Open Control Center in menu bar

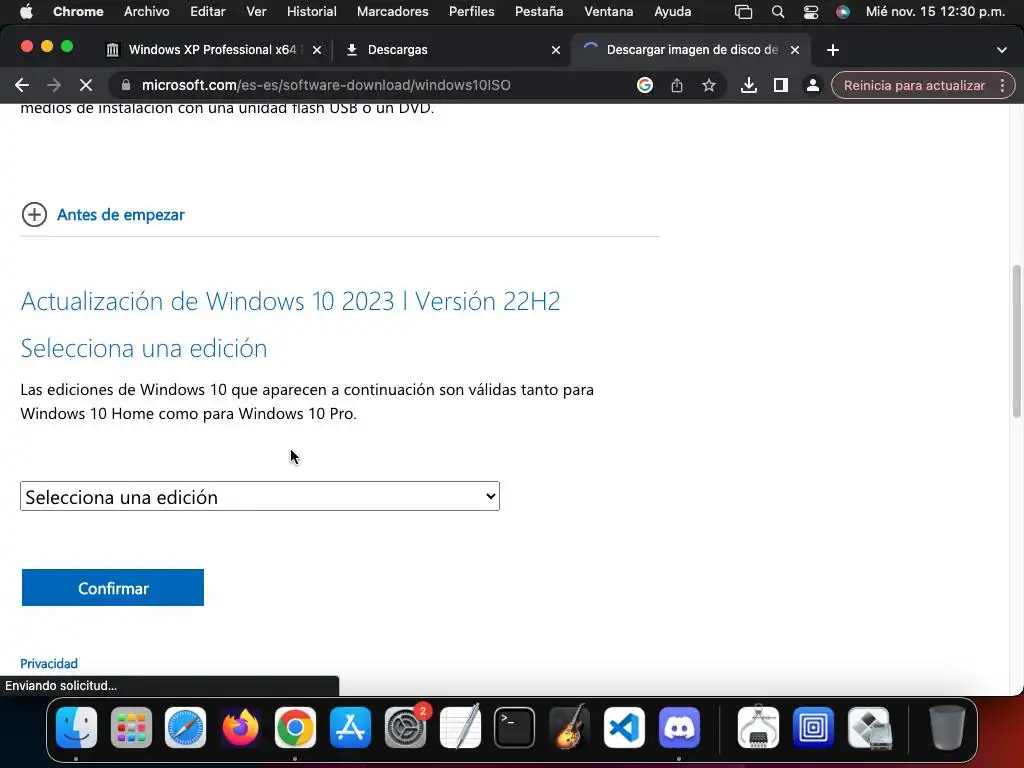(x=810, y=12)
